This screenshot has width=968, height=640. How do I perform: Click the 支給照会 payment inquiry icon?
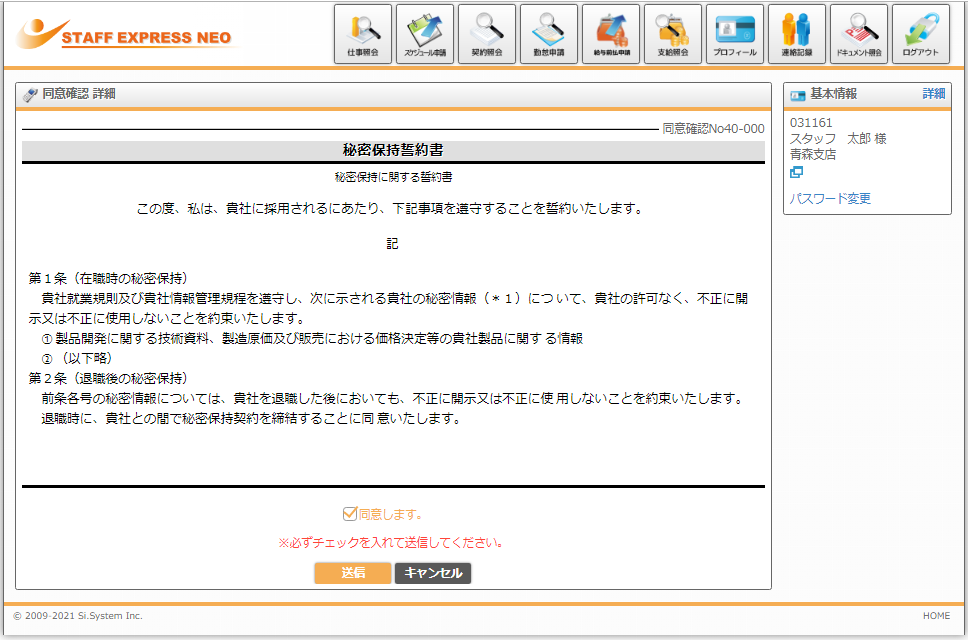[x=673, y=33]
